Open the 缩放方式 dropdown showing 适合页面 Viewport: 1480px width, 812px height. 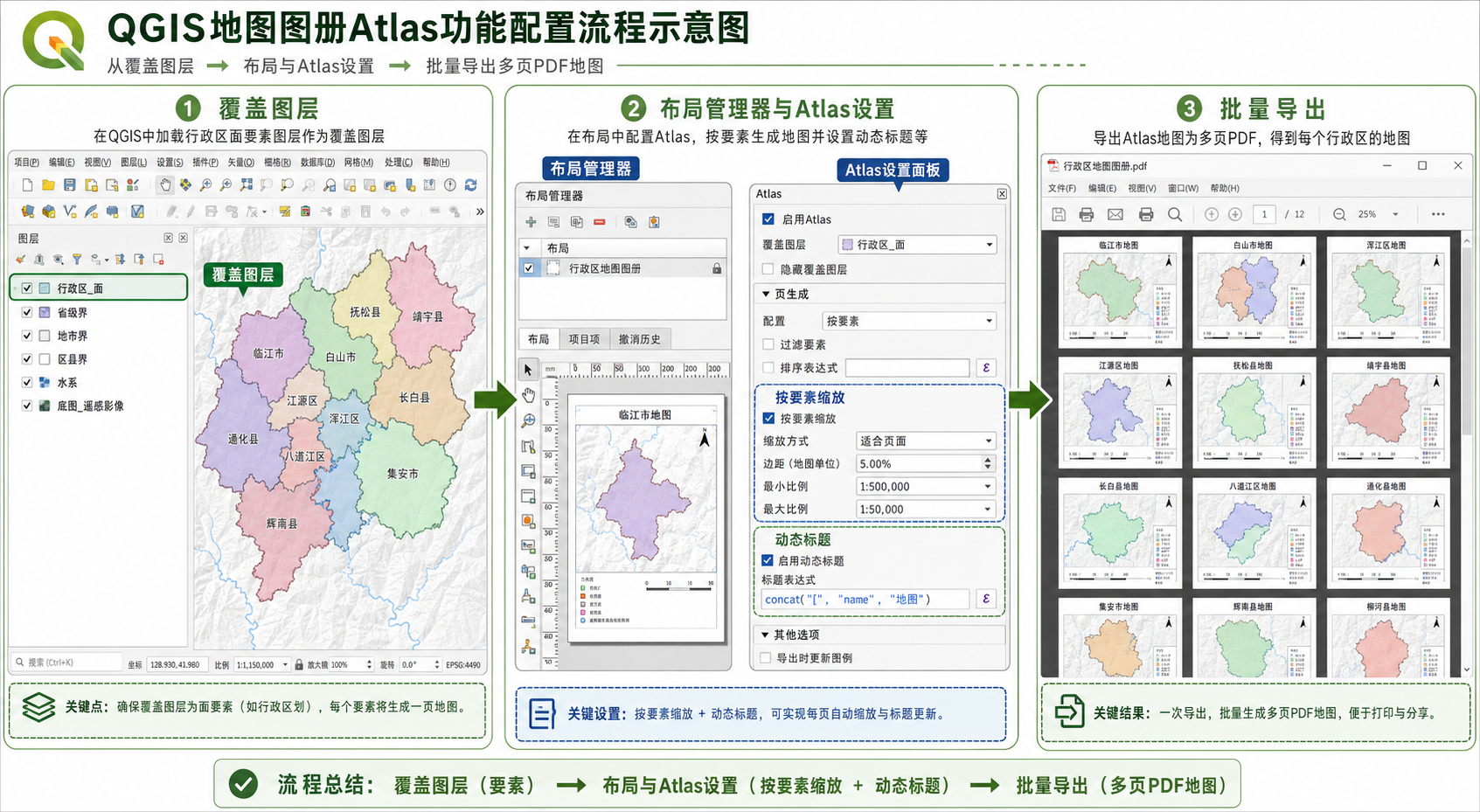(x=926, y=441)
